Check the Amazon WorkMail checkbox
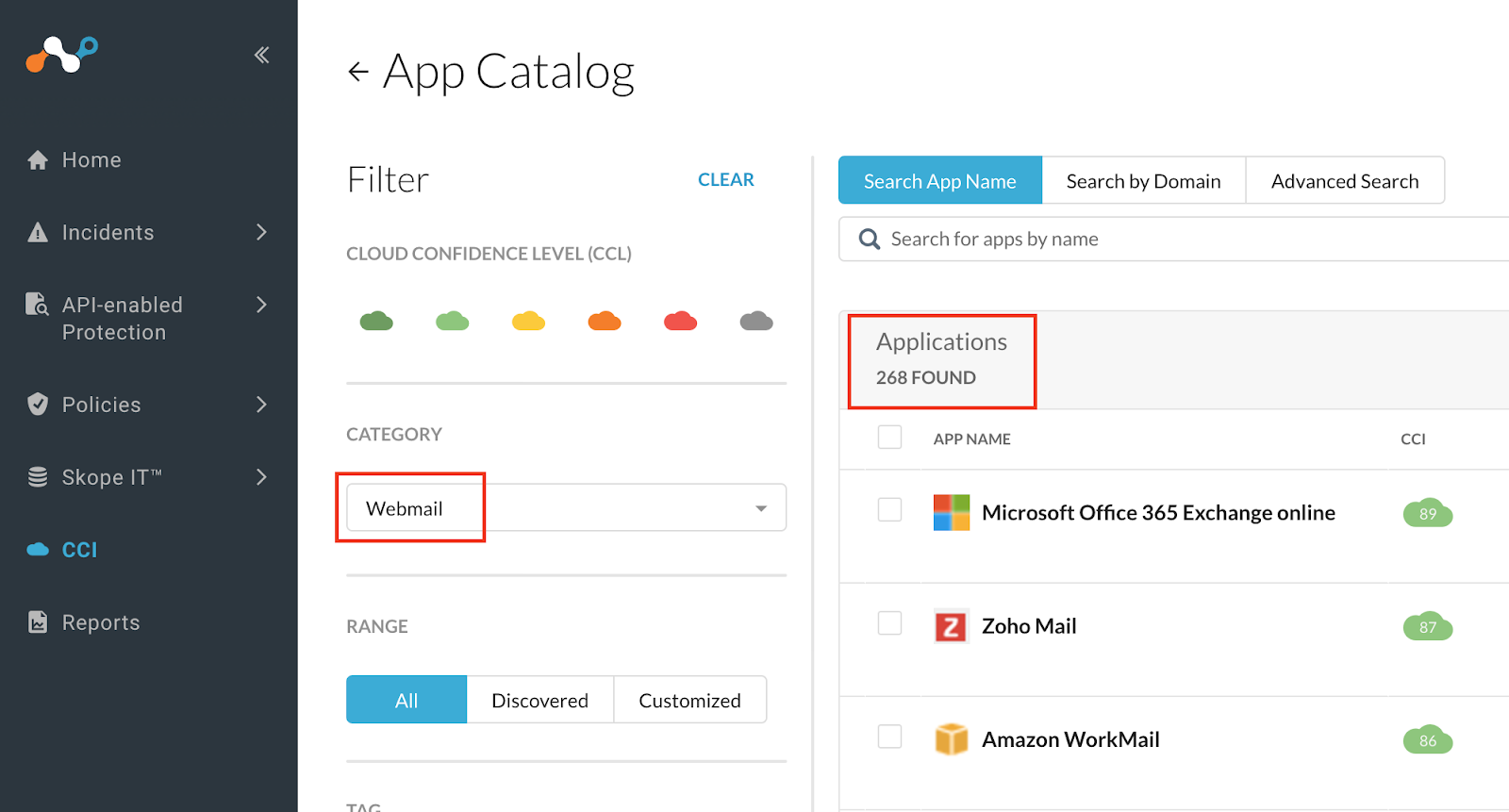 pyautogui.click(x=889, y=737)
